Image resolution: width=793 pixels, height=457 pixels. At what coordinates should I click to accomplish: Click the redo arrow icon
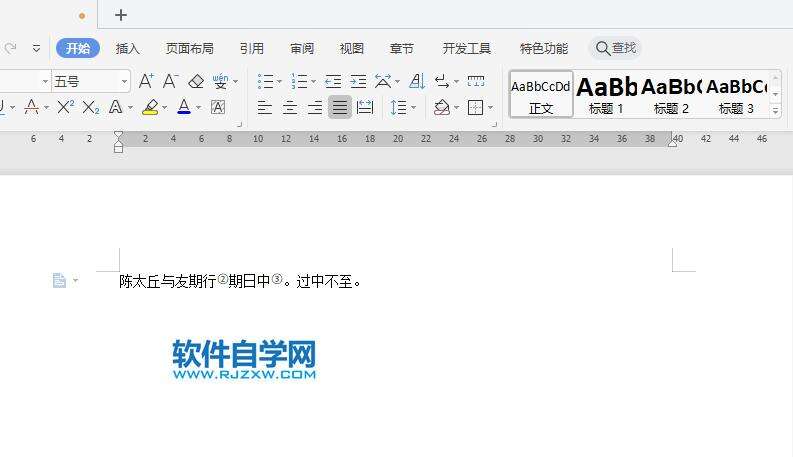click(x=10, y=48)
